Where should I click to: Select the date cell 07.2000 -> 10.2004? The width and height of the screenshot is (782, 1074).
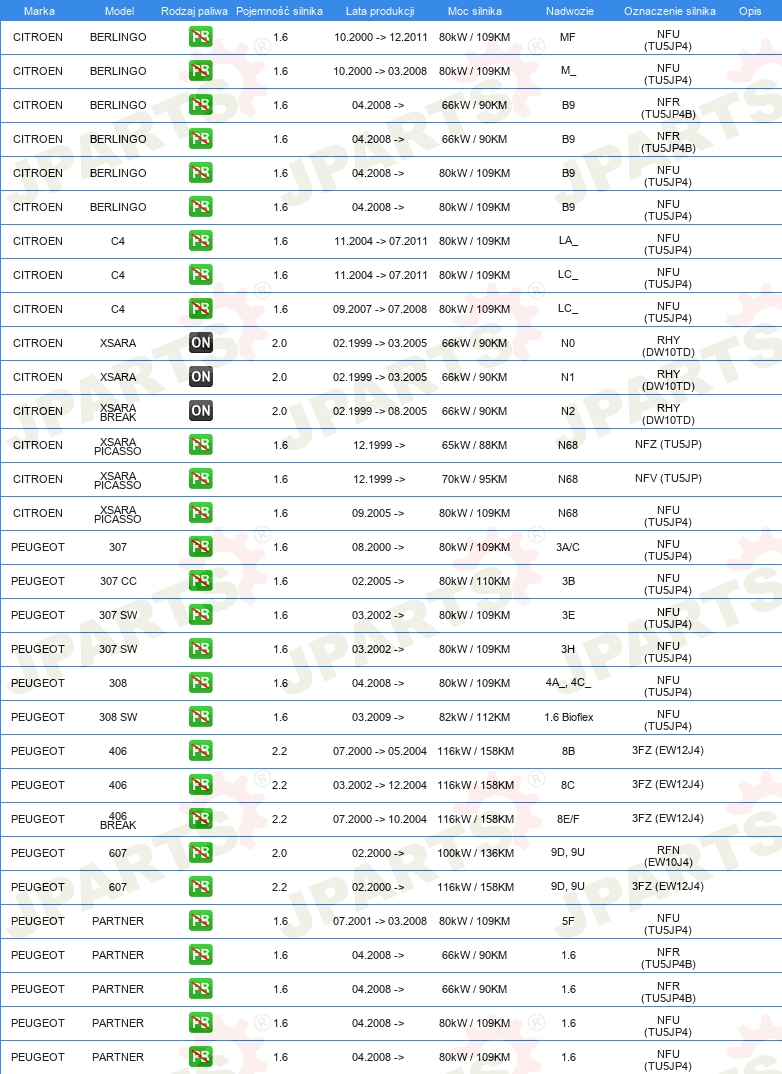click(380, 819)
